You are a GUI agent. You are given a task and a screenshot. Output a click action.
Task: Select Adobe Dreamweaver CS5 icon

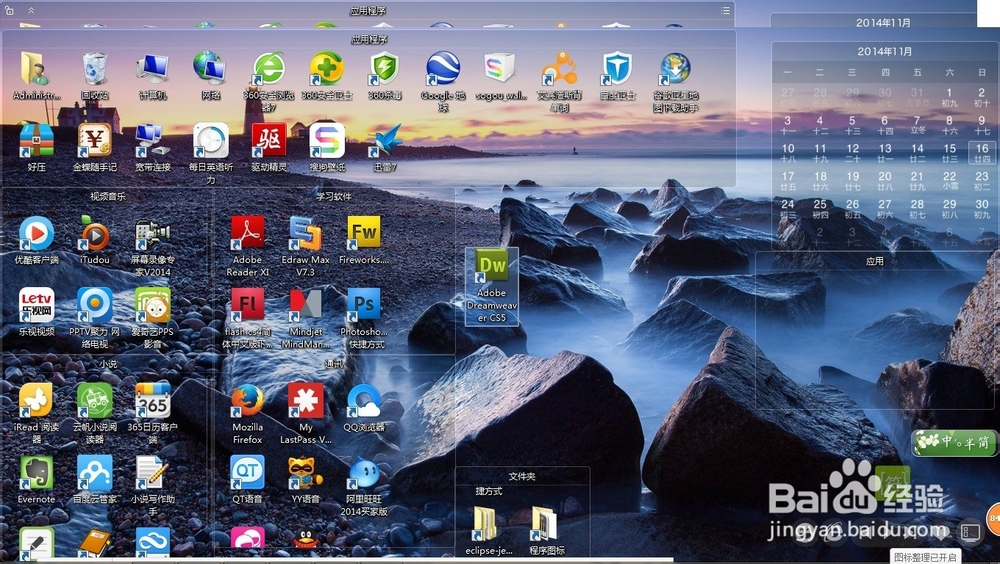coord(492,286)
